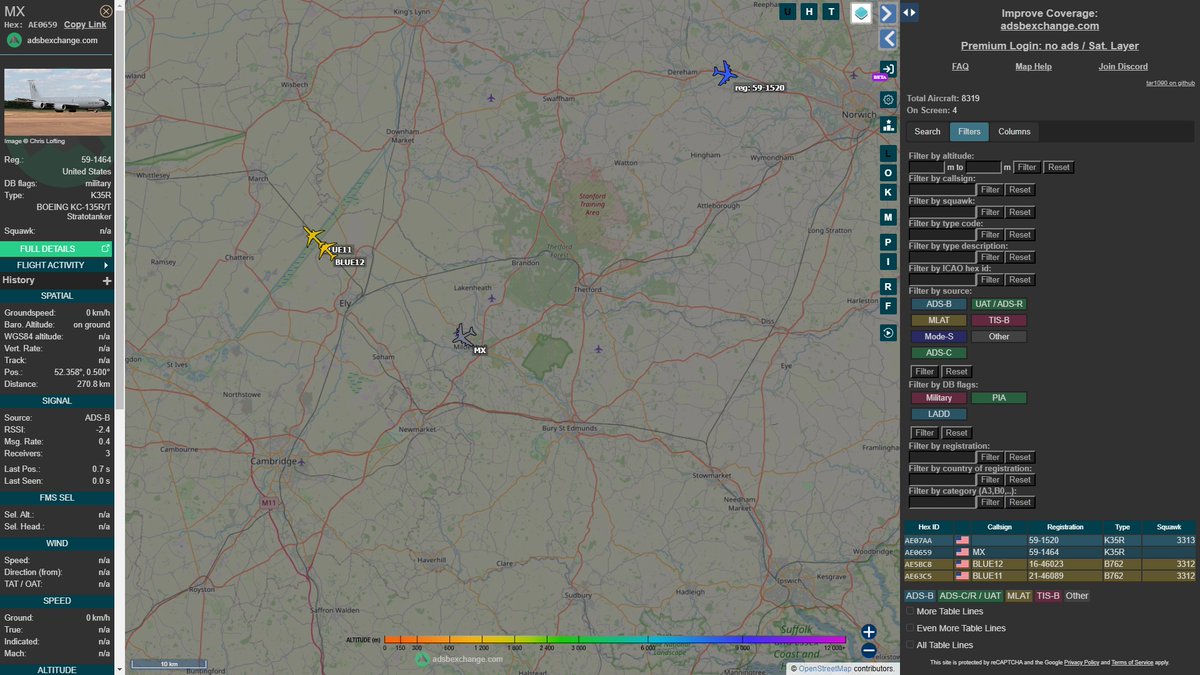Image resolution: width=1200 pixels, height=675 pixels.
Task: Toggle the LADD DB flag filter
Action: click(x=938, y=413)
